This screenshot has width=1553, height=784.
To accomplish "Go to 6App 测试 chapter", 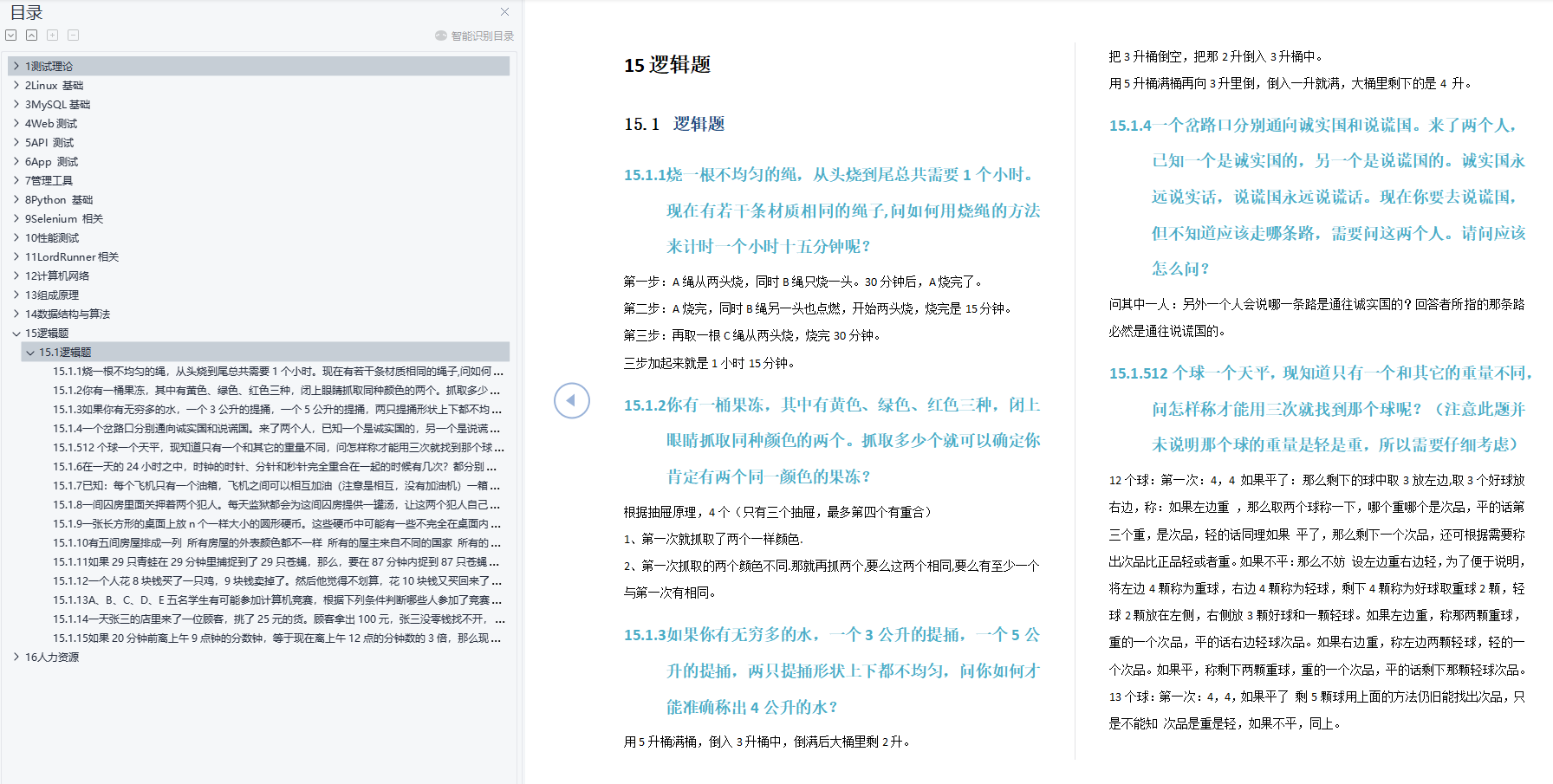I will click(51, 161).
